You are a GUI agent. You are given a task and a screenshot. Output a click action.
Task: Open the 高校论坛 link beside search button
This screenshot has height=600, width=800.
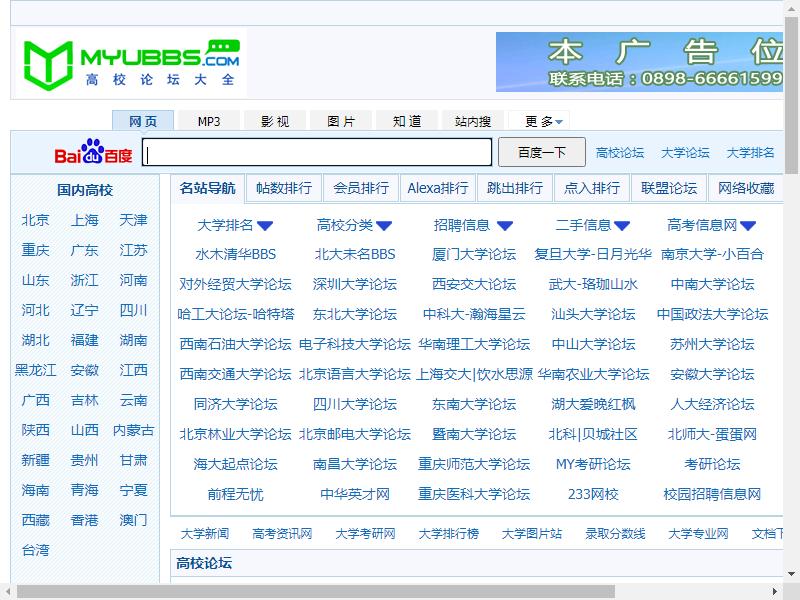coord(620,153)
